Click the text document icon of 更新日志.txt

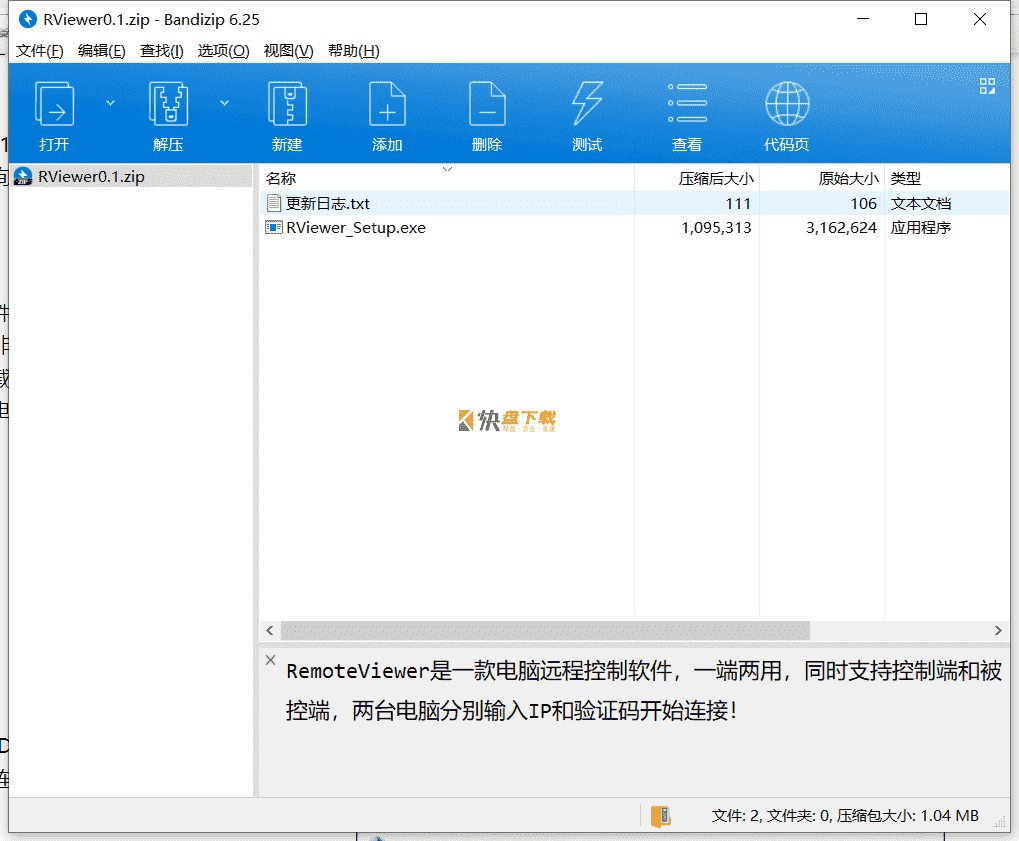274,203
